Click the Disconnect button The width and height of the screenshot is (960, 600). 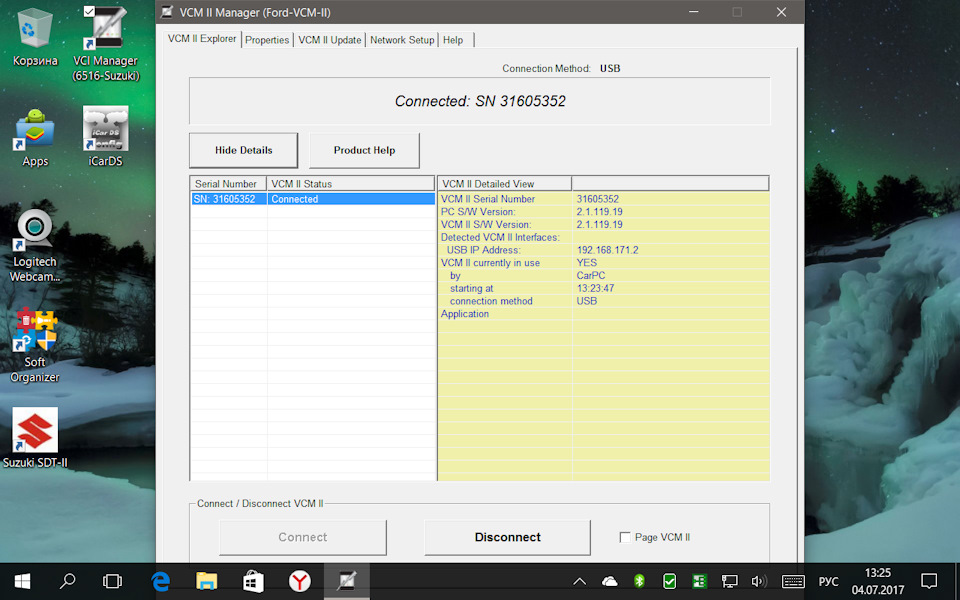(508, 537)
